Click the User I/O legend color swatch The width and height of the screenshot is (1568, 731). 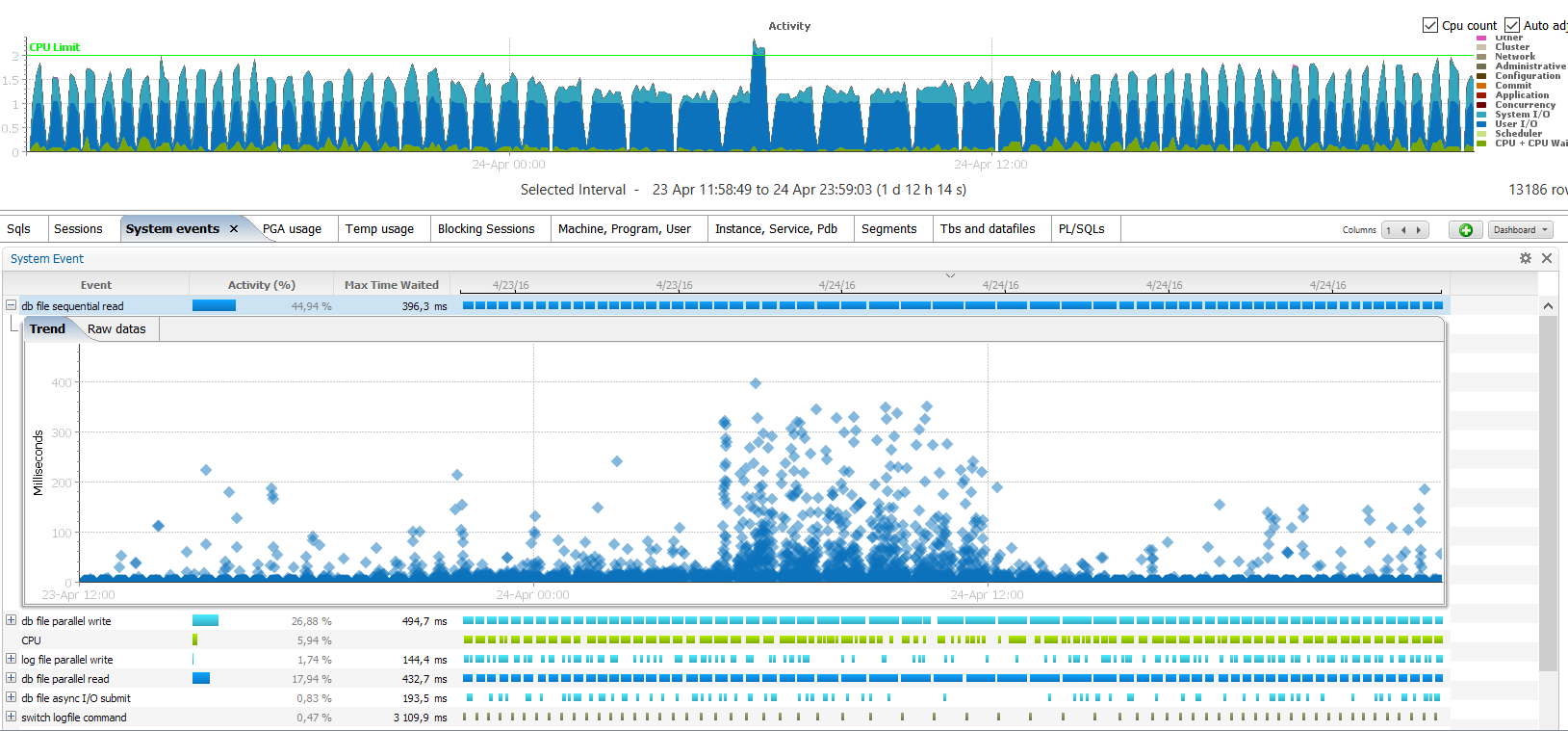1481,124
